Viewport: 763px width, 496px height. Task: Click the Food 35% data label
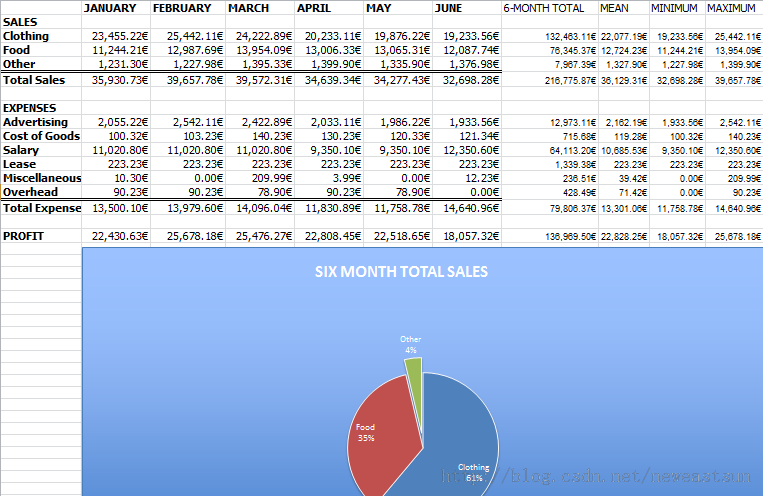tap(365, 433)
